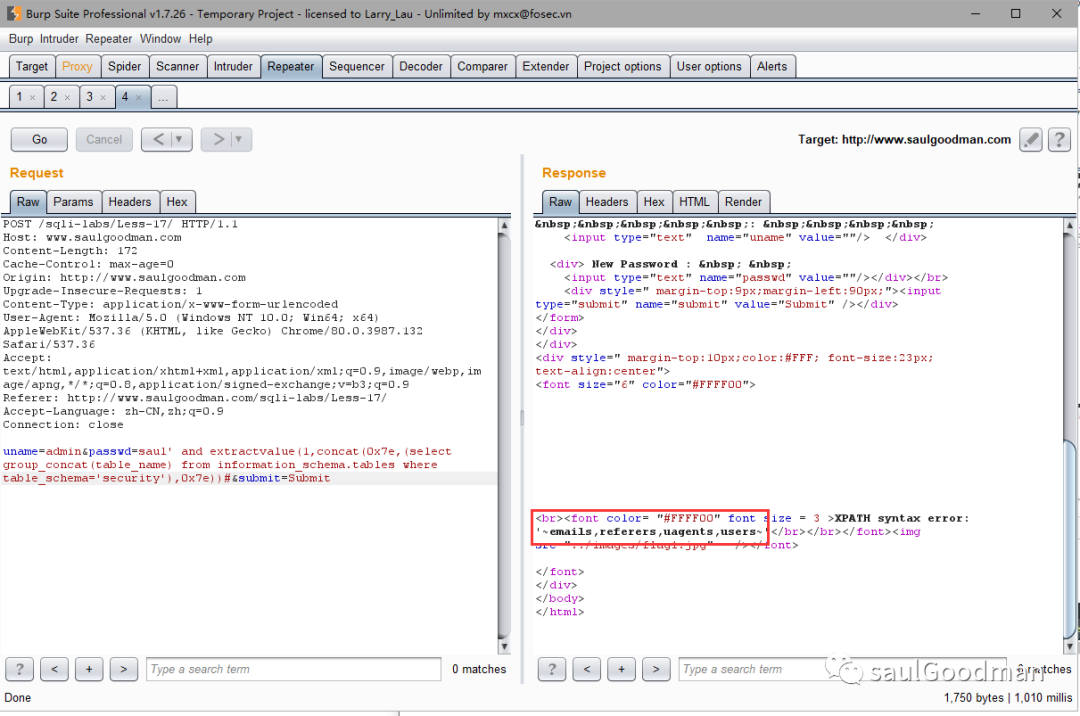Click the POST /sqli-labs/Less-17/ request line
This screenshot has height=716, width=1080.
click(121, 224)
